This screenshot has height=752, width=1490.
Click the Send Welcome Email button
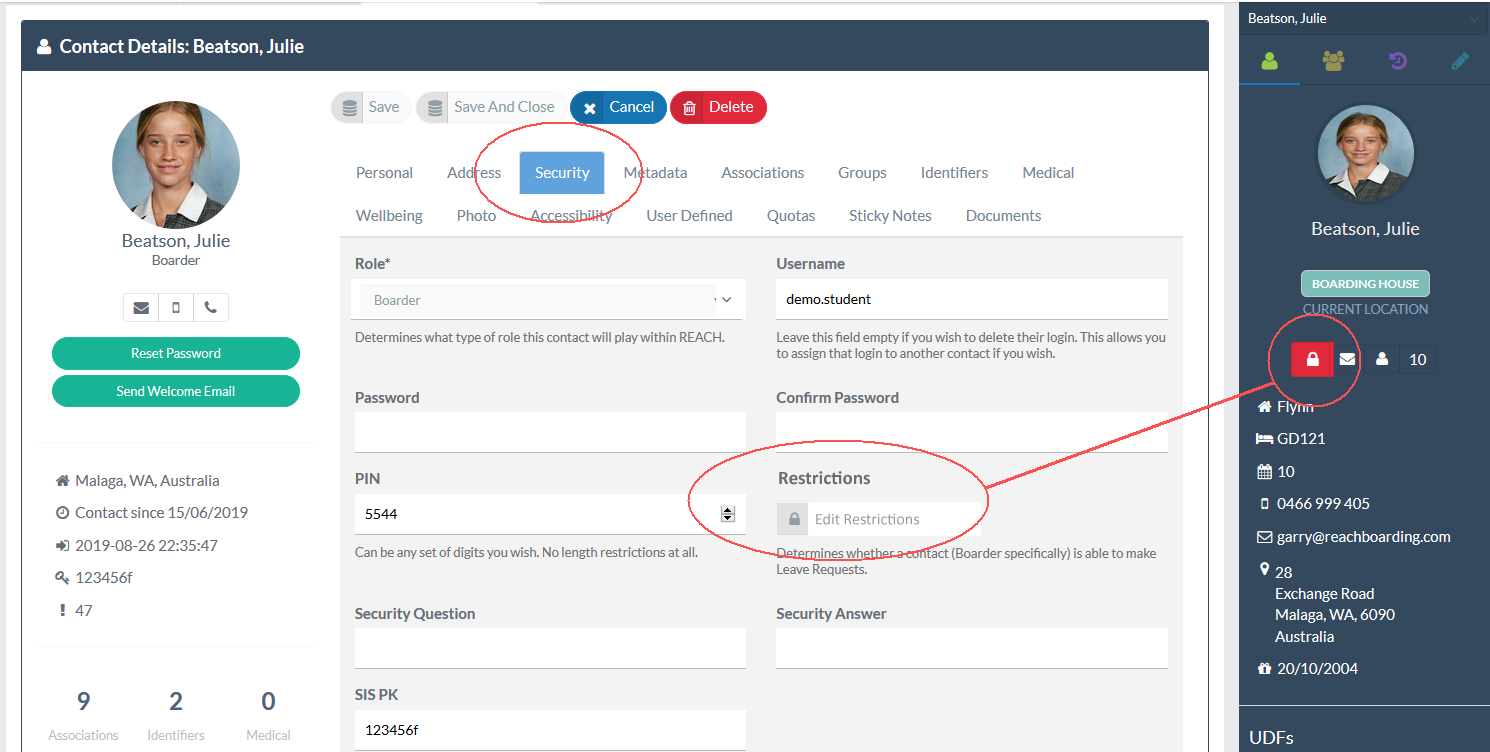[176, 391]
